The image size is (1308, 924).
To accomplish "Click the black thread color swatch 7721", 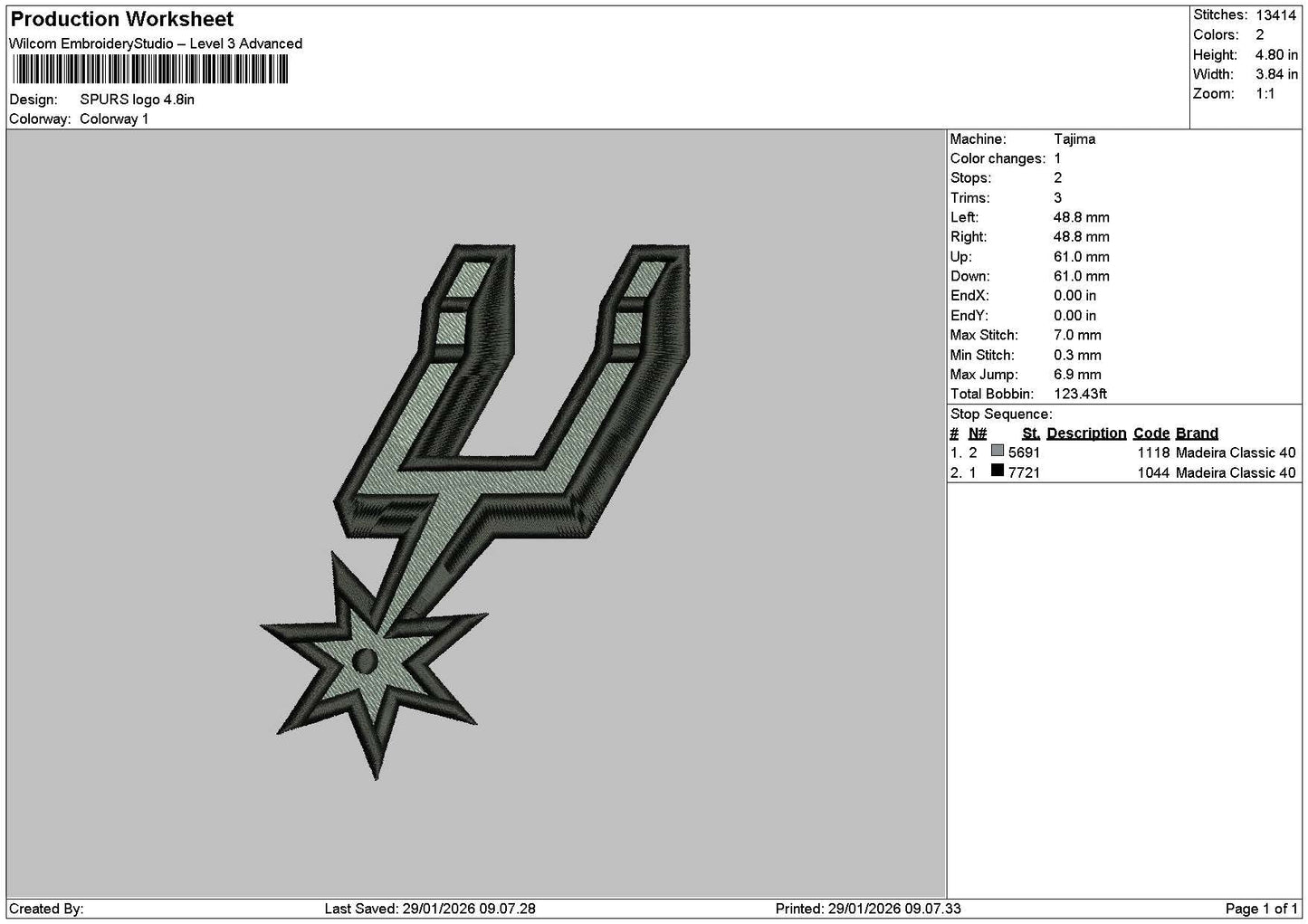I will [998, 471].
